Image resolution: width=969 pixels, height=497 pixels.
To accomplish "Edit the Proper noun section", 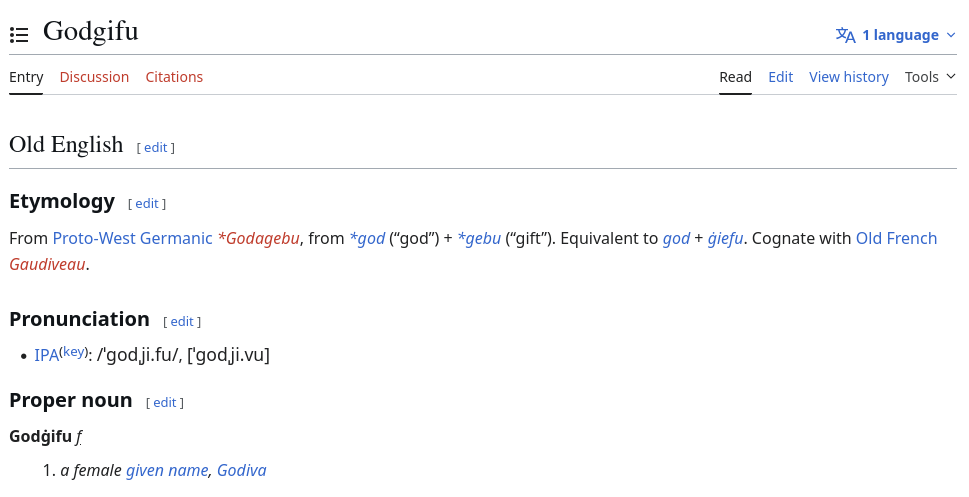I will (x=164, y=402).
